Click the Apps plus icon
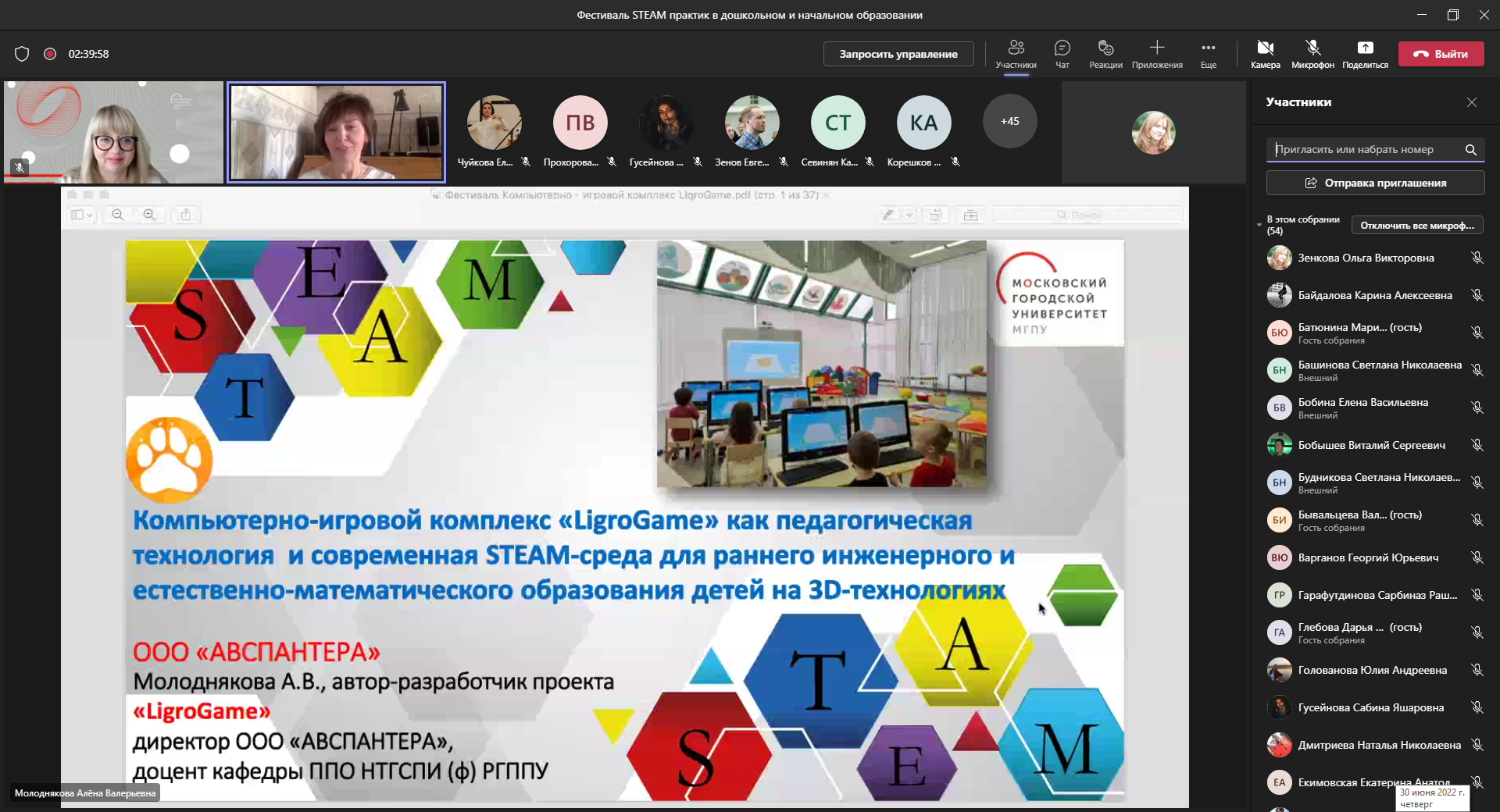The image size is (1500, 812). (1157, 48)
